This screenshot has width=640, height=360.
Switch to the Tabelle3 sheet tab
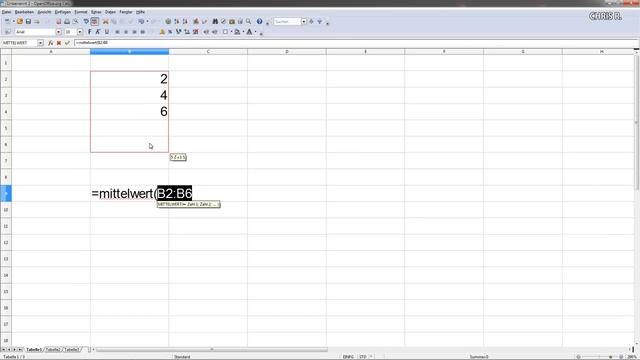tap(71, 350)
